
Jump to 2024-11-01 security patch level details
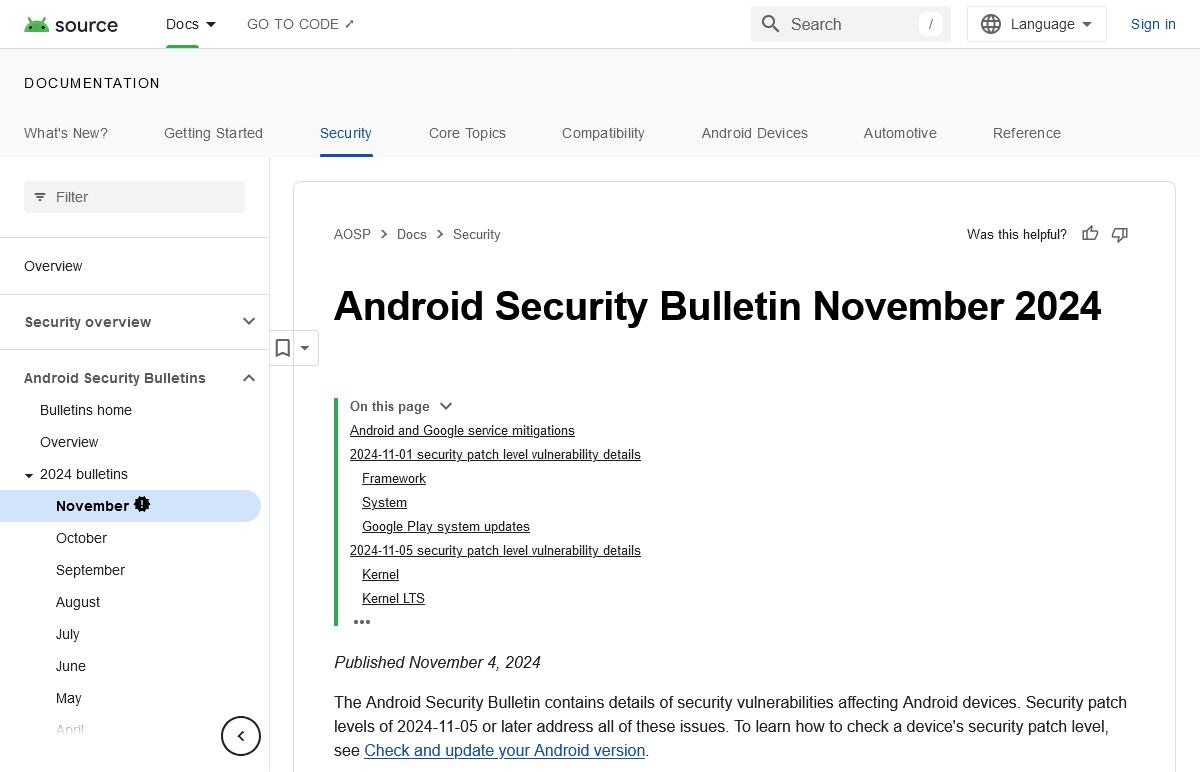(x=495, y=454)
